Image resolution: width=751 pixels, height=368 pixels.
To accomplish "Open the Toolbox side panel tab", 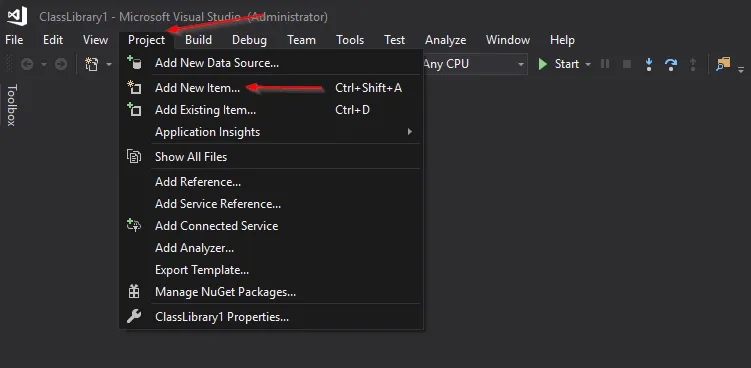I will tap(11, 105).
